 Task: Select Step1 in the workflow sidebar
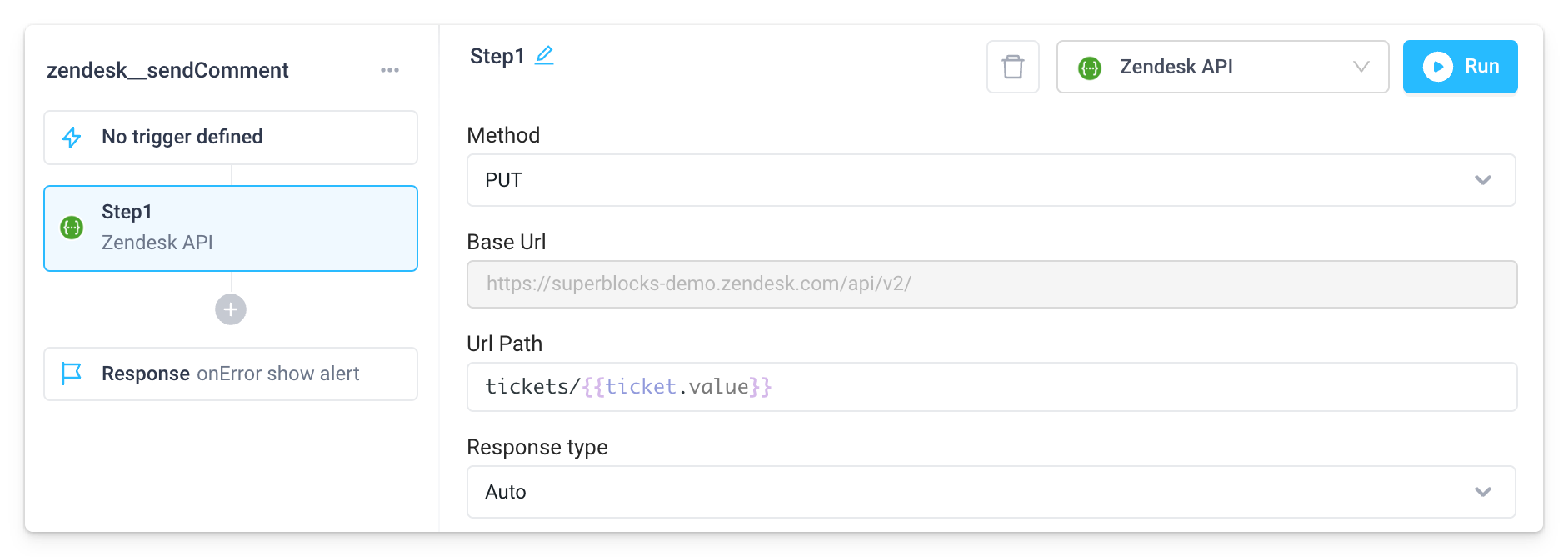(x=230, y=227)
